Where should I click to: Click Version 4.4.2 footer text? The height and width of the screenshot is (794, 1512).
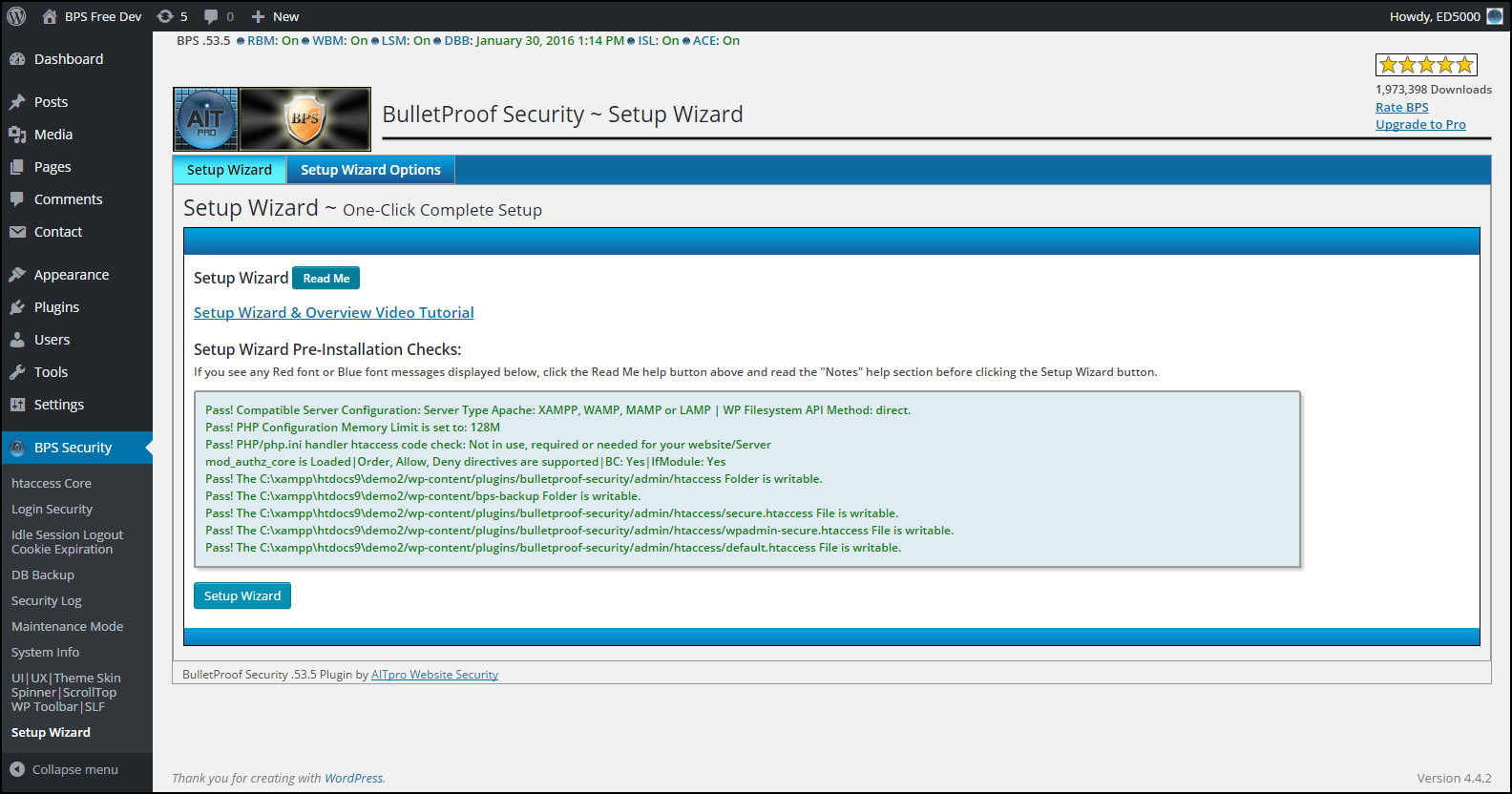[1454, 779]
